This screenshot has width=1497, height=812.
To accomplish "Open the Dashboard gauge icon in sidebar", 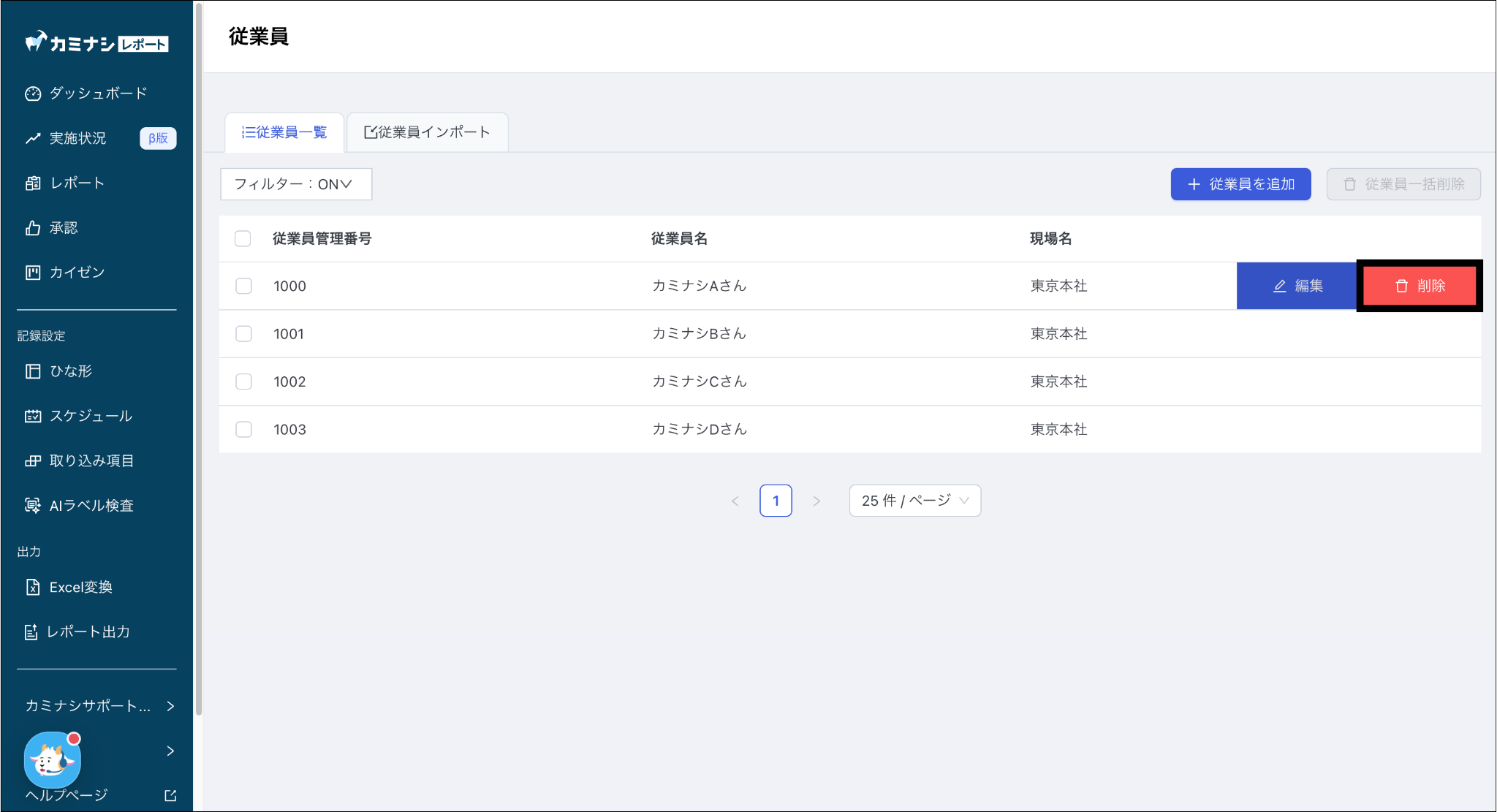I will [33, 94].
